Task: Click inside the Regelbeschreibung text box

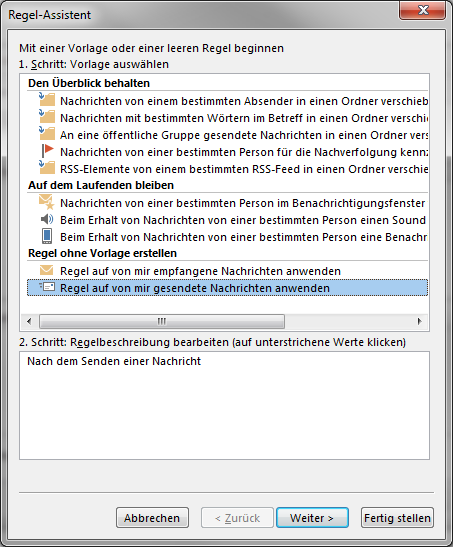Action: pyautogui.click(x=224, y=405)
